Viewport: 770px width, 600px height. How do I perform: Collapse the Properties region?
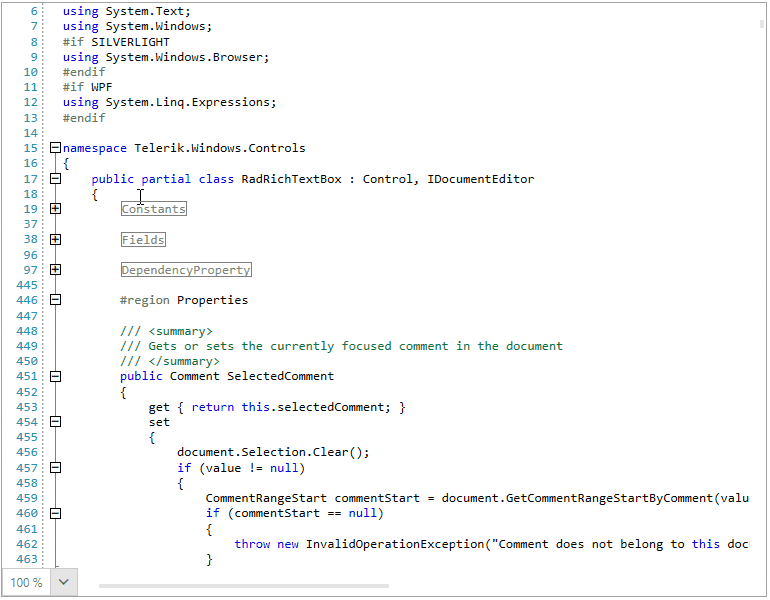tap(55, 300)
